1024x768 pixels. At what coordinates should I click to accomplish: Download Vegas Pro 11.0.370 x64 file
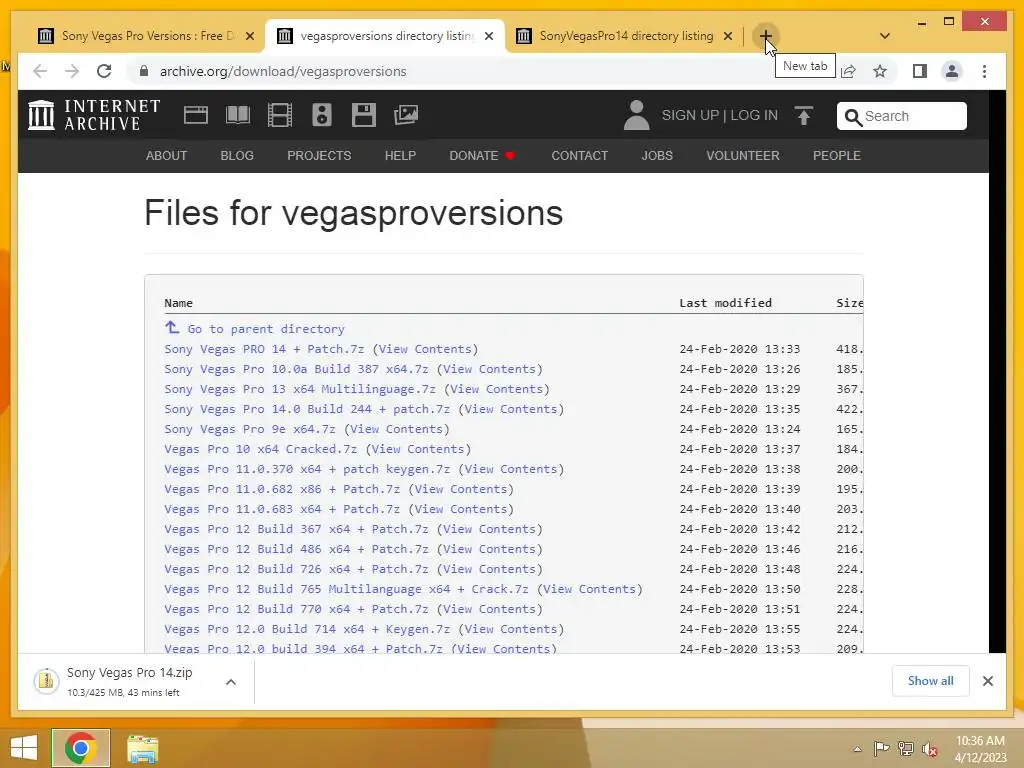[307, 469]
